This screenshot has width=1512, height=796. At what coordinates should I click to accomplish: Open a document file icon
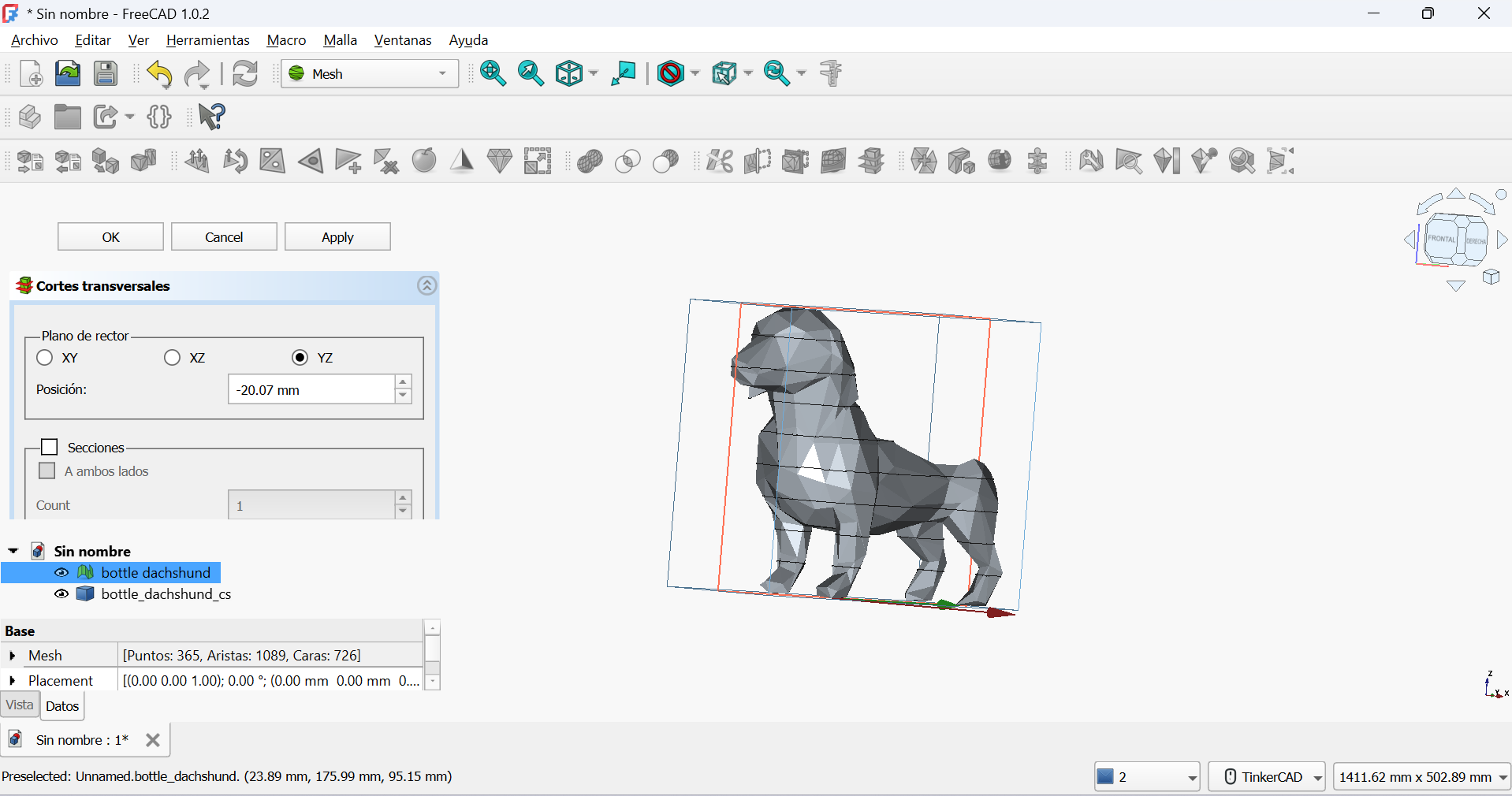(x=68, y=74)
